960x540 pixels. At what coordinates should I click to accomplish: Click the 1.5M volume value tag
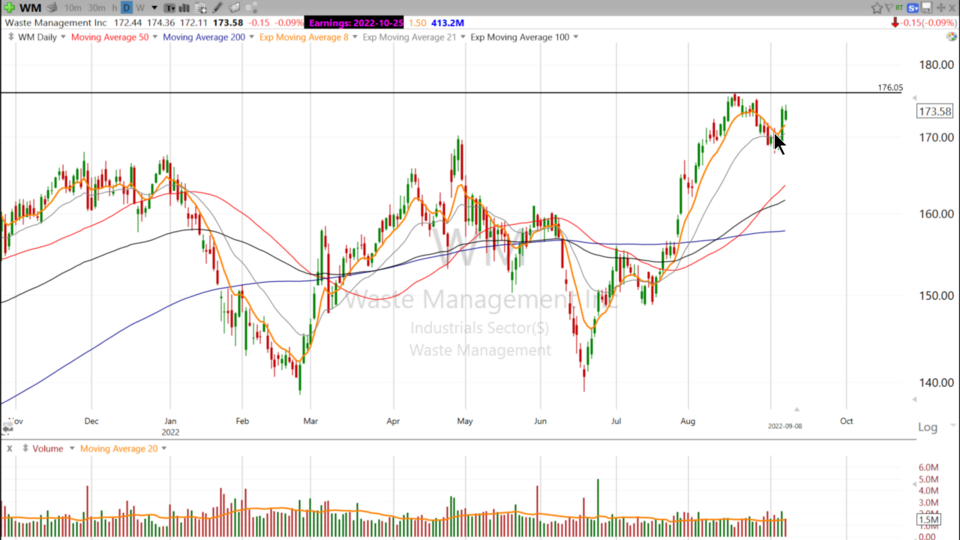click(929, 519)
